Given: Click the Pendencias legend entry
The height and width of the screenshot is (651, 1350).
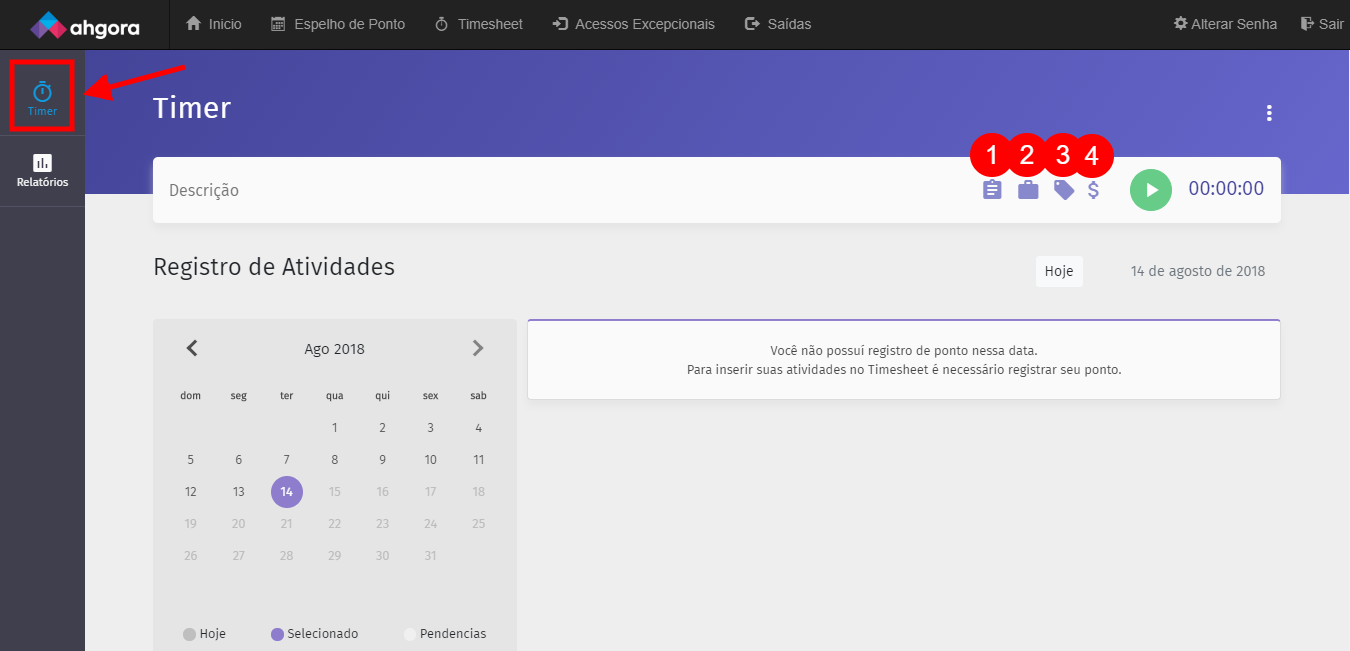Looking at the screenshot, I should click(x=445, y=634).
